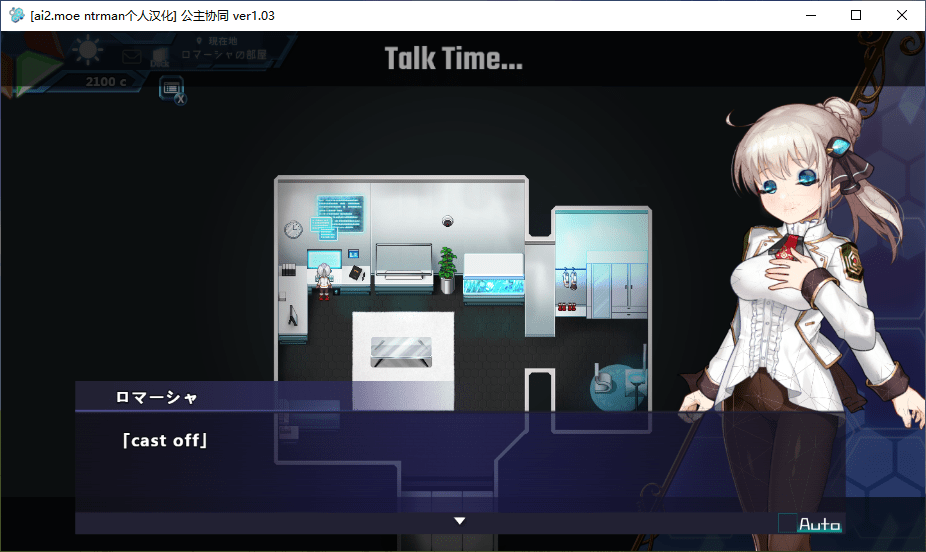The image size is (926, 552).
Task: Click the Auto label to enable auto-advance
Action: coord(819,524)
